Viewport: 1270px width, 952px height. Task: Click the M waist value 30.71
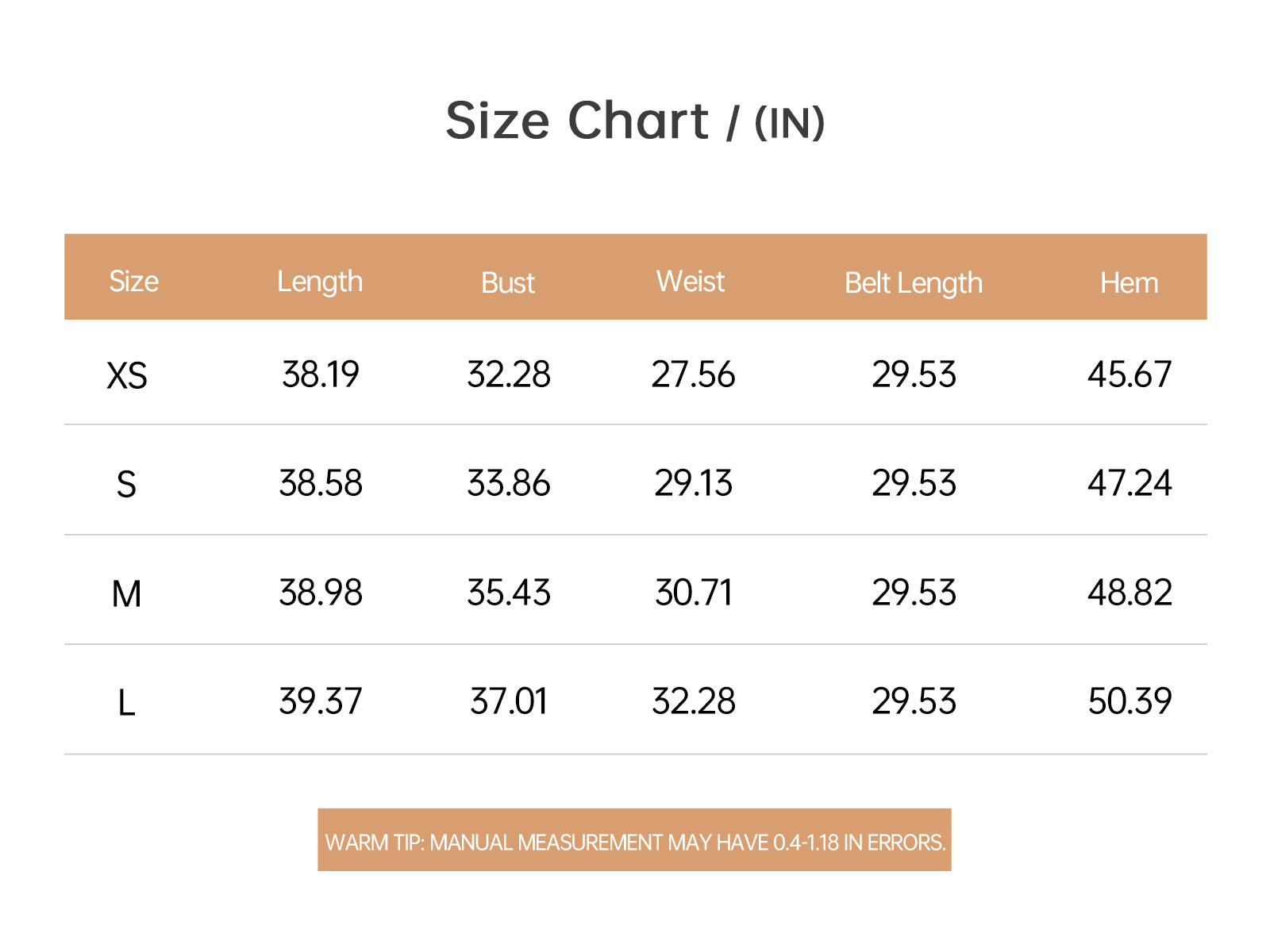[694, 593]
